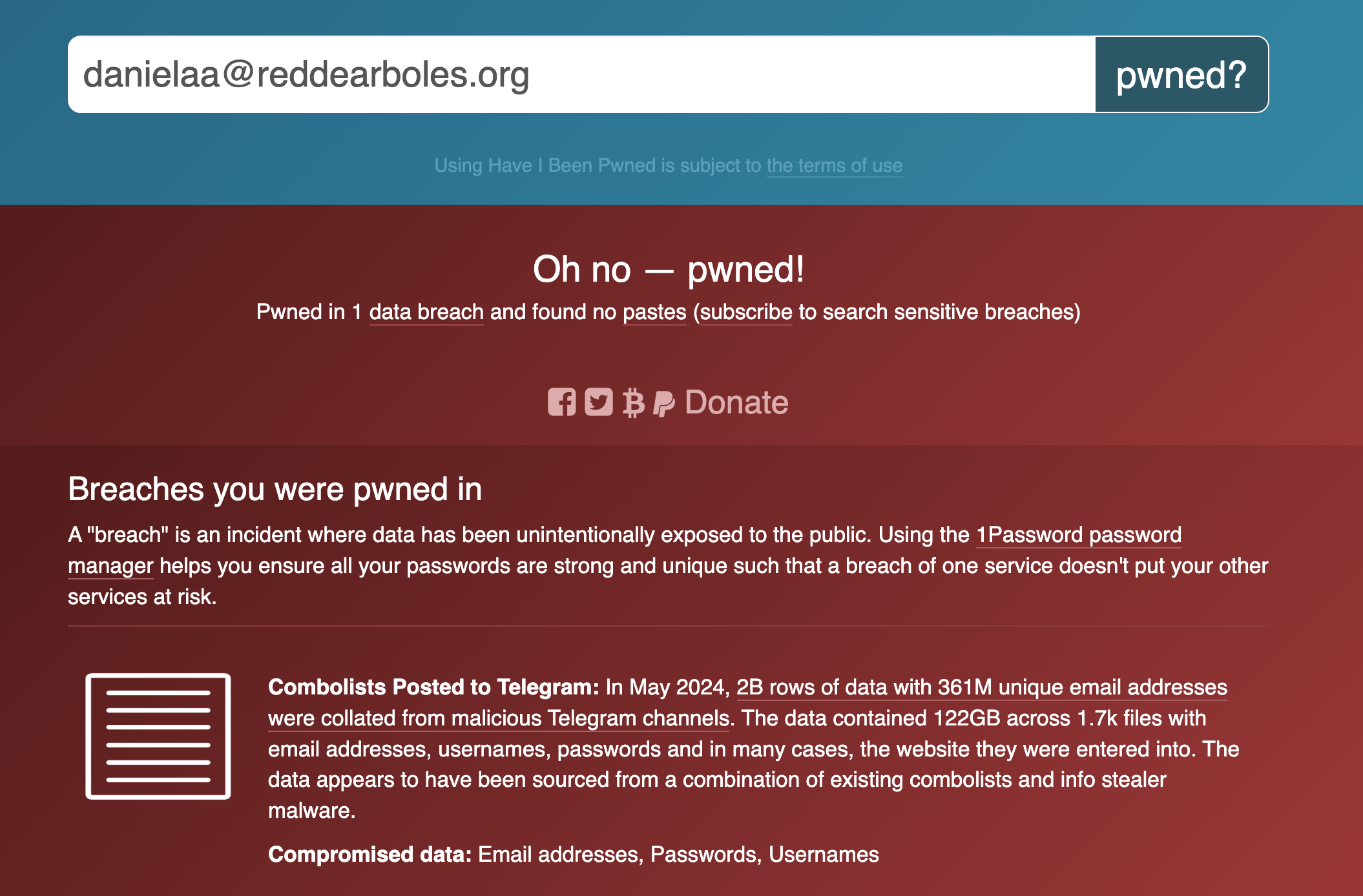Screen dimensions: 1363x896
Task: Select the 'Oh no — pwned!' heading
Action: 669,269
